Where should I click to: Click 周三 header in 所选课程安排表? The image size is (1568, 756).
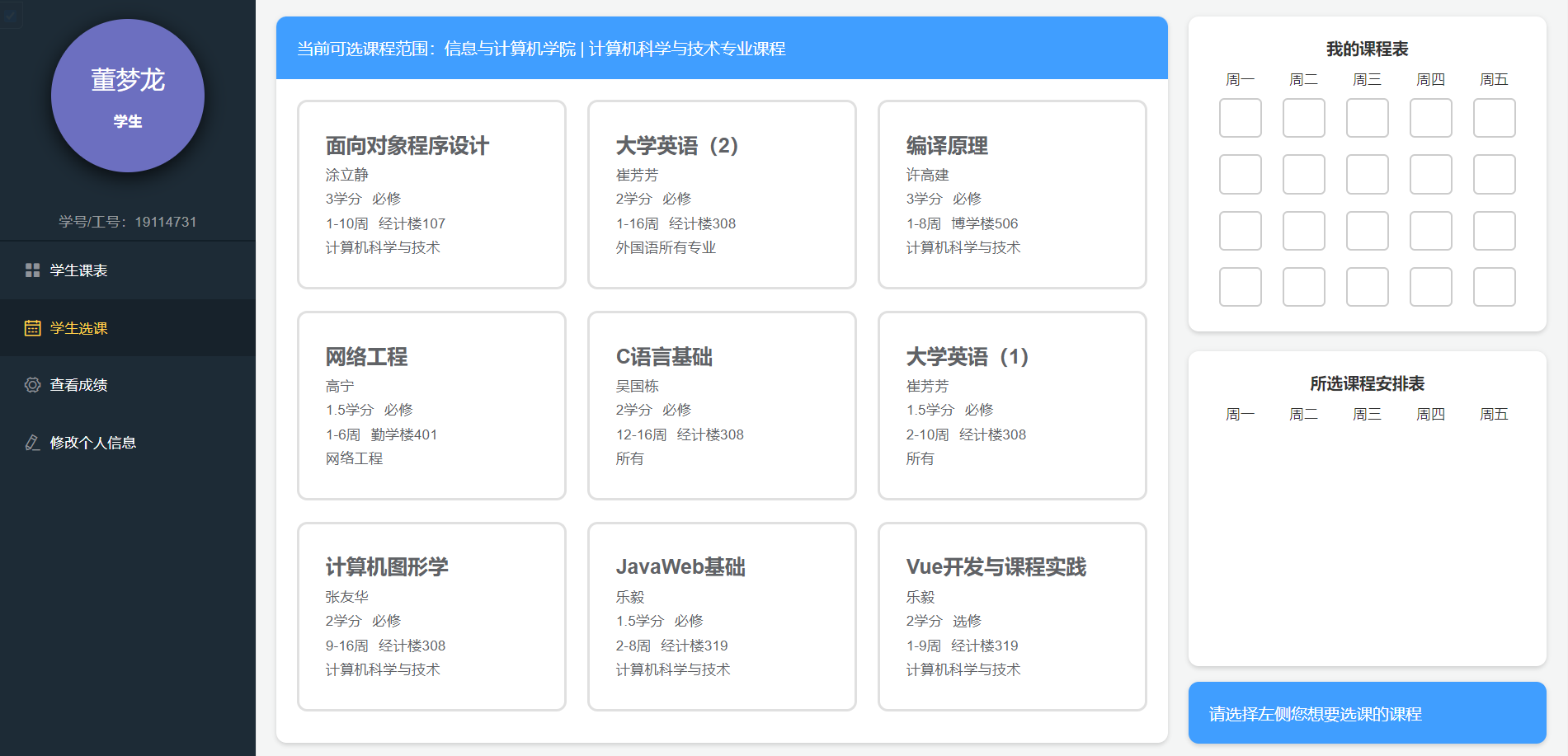point(1367,415)
